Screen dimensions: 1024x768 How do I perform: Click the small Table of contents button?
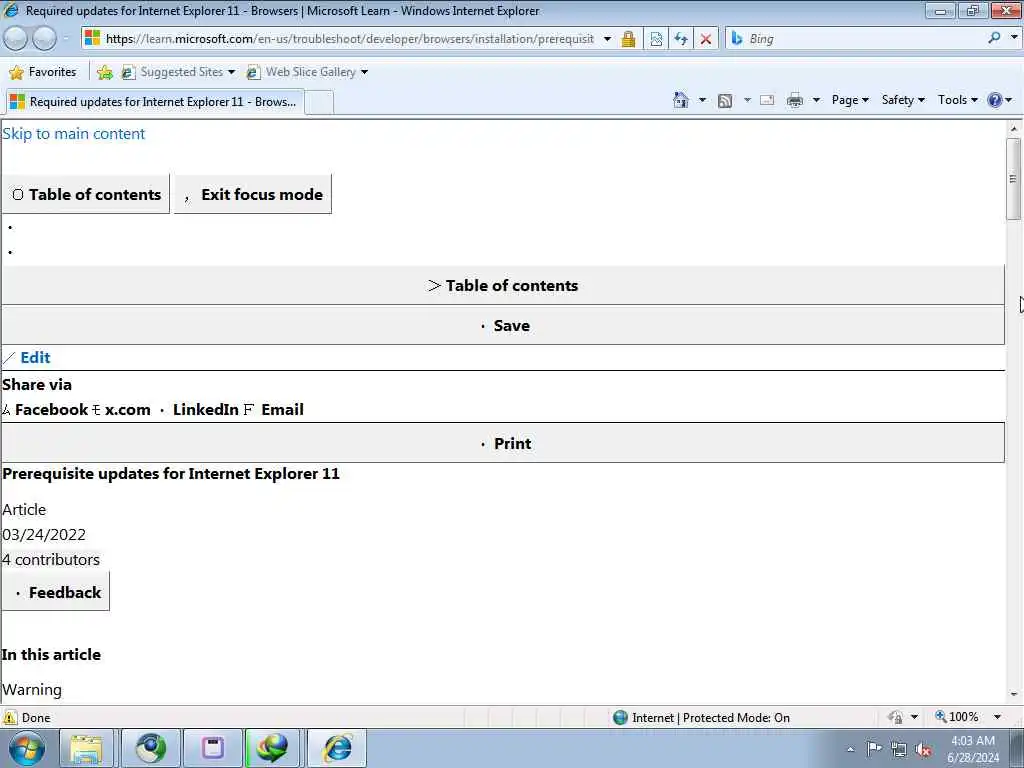86,194
